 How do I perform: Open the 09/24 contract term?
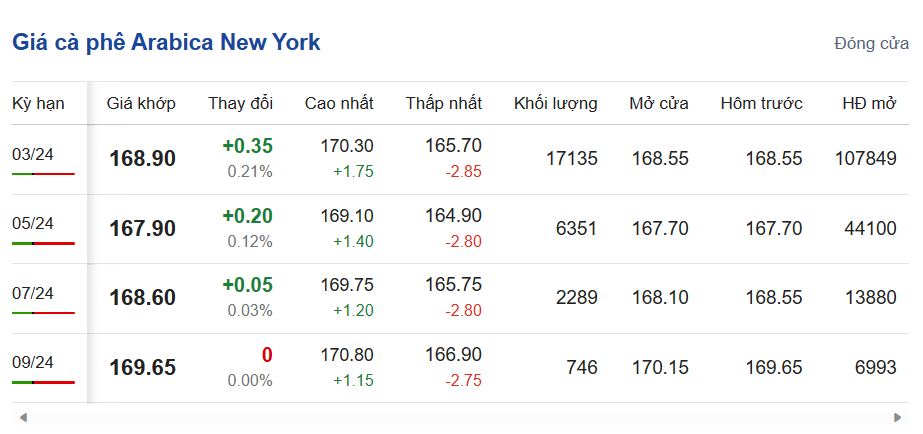[x=32, y=362]
